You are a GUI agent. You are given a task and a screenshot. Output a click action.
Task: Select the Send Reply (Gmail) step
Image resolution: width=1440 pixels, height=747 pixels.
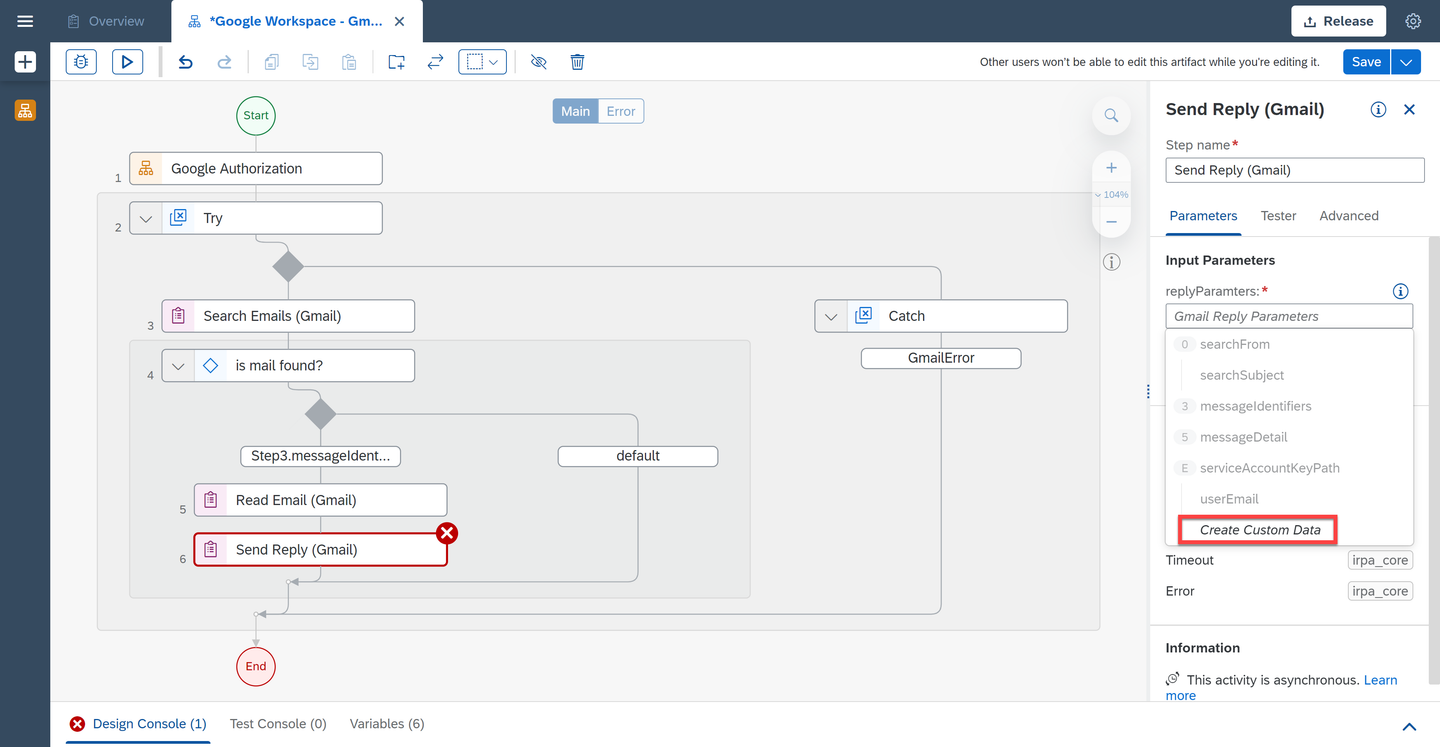click(320, 550)
